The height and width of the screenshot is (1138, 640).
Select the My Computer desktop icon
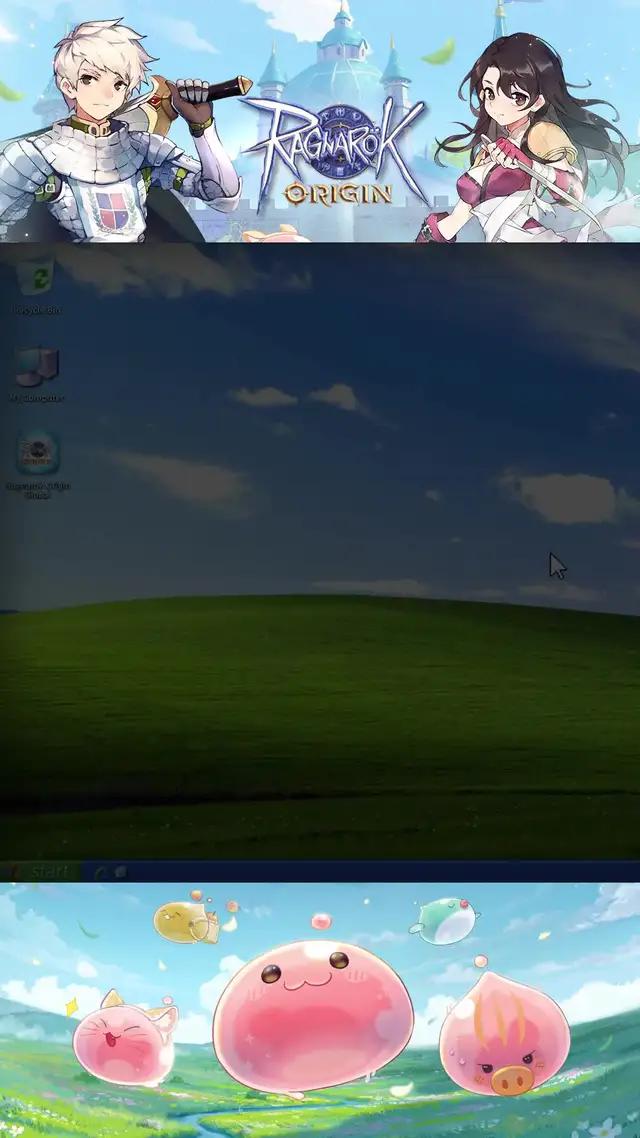(x=37, y=366)
